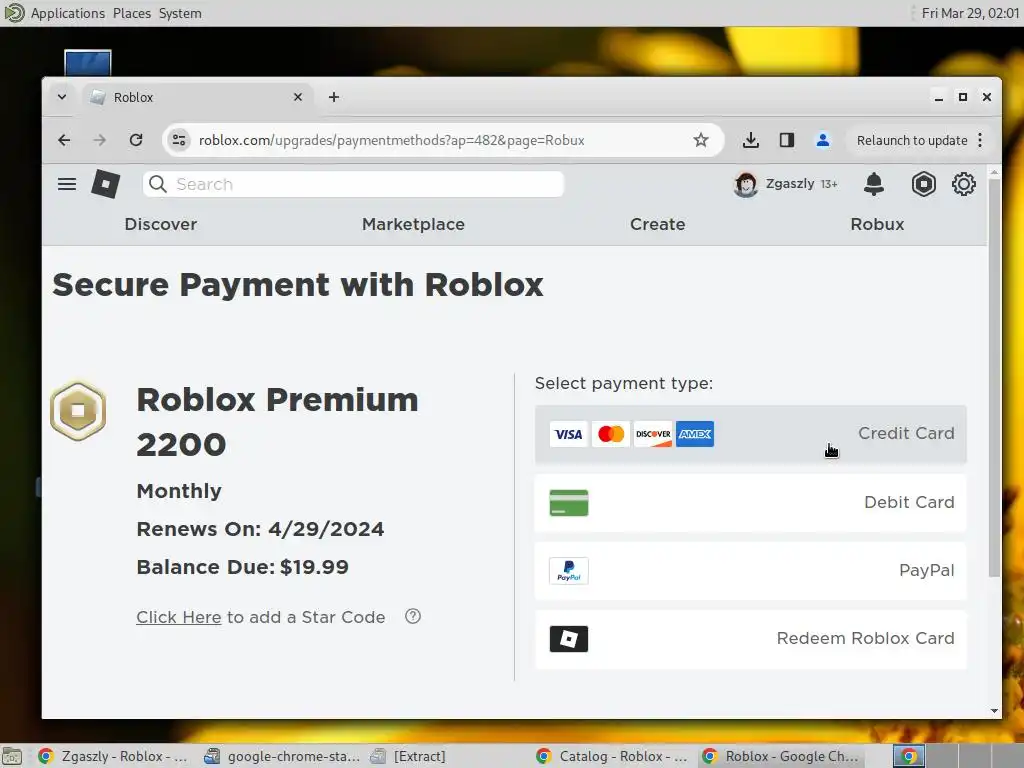Select PayPal payment type
Image resolution: width=1024 pixels, height=768 pixels.
750,570
